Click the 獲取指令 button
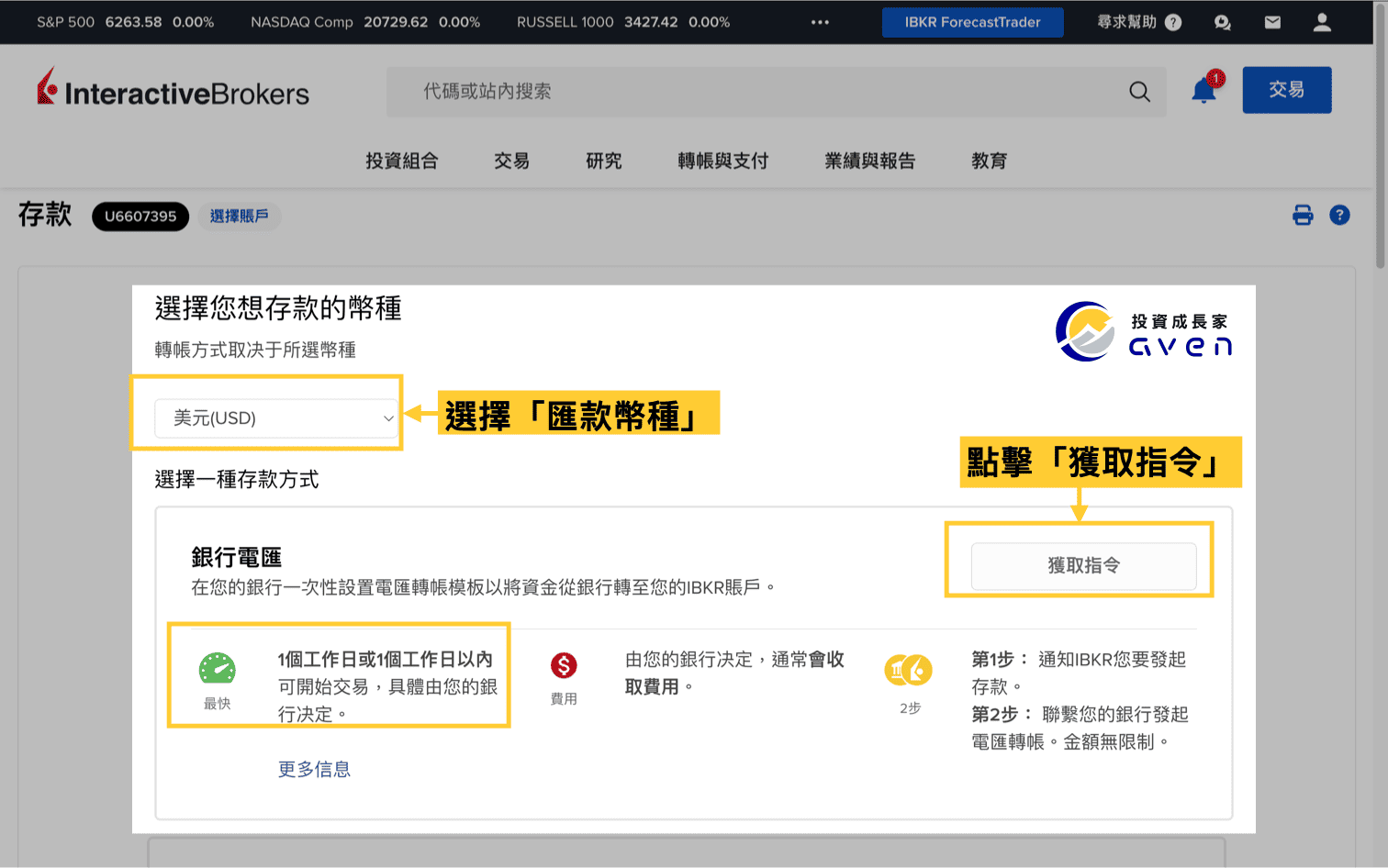Screen dimensions: 1388x868 click(1084, 566)
